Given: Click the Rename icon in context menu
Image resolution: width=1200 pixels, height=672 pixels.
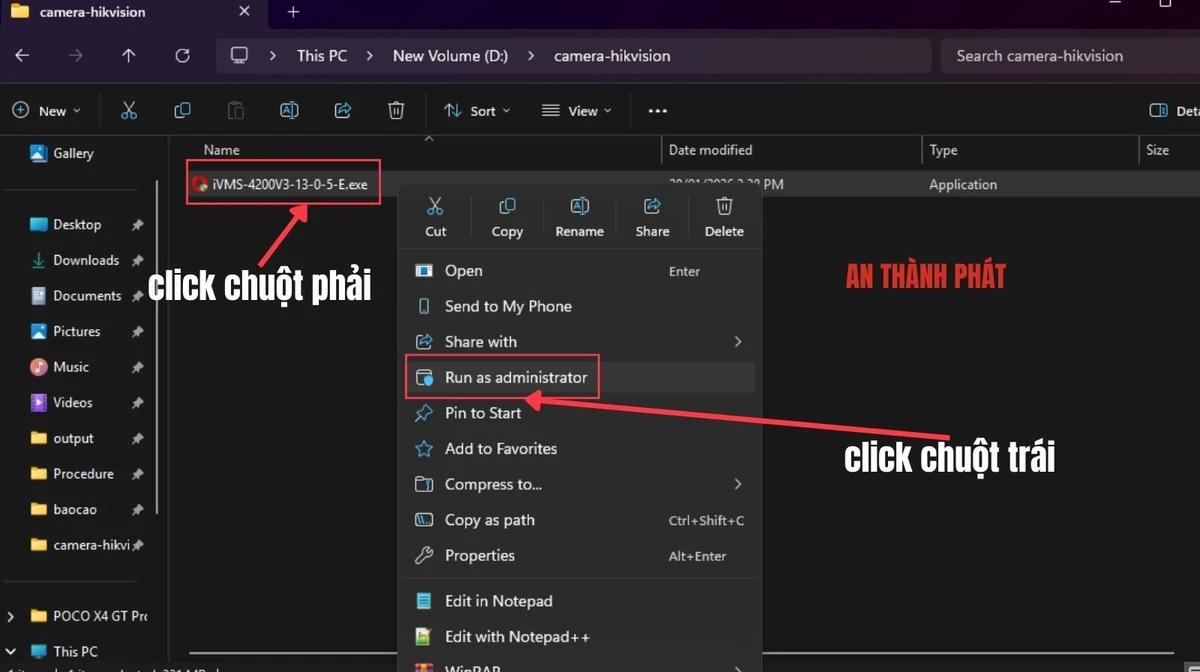Looking at the screenshot, I should 579,207.
